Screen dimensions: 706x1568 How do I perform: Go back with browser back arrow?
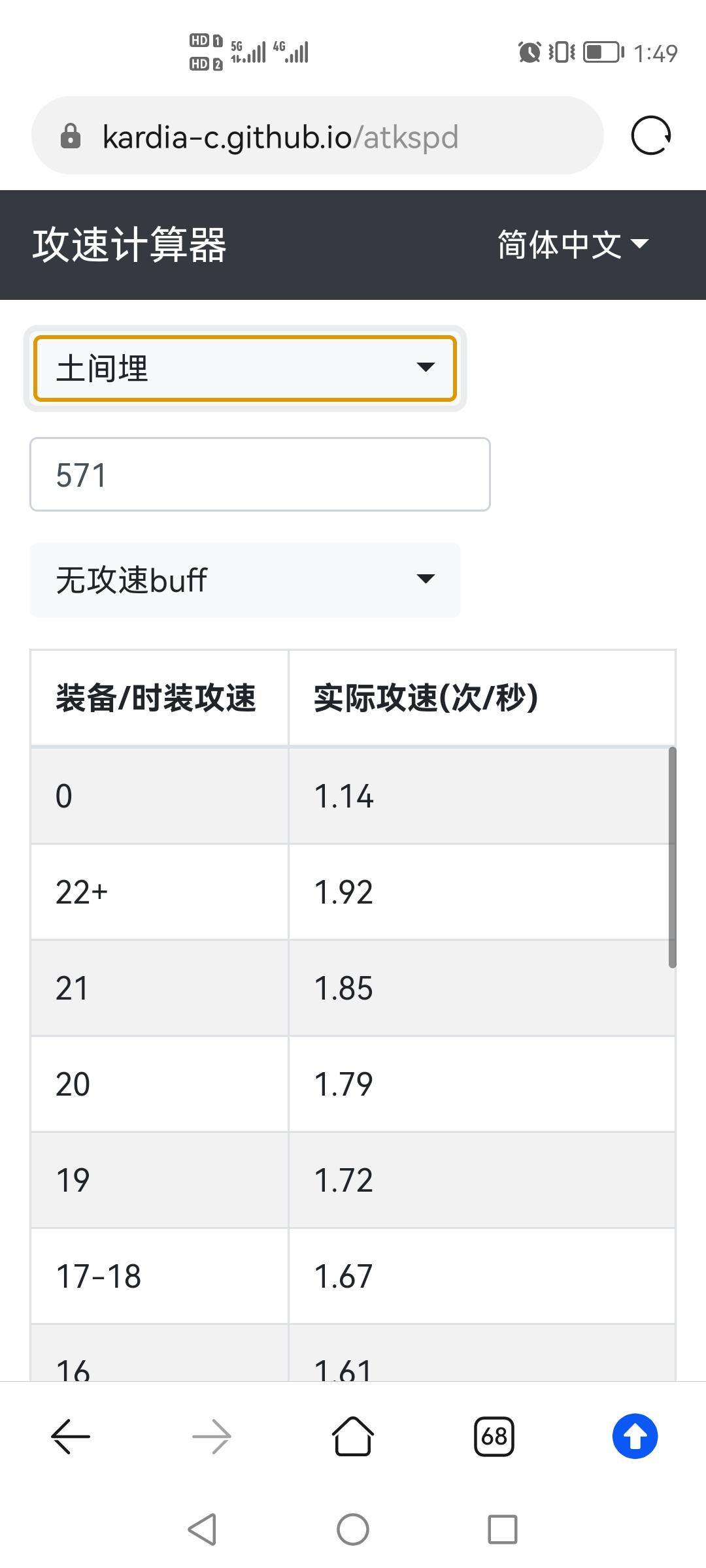pos(71,1437)
